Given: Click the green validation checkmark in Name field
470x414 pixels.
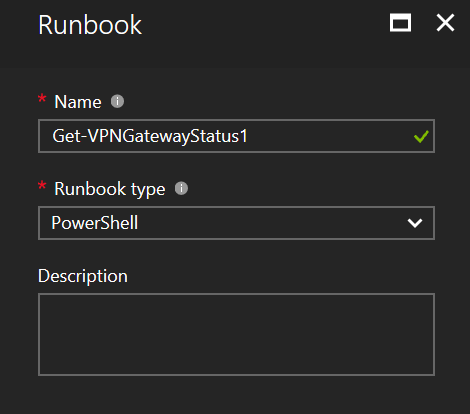Looking at the screenshot, I should pos(421,136).
